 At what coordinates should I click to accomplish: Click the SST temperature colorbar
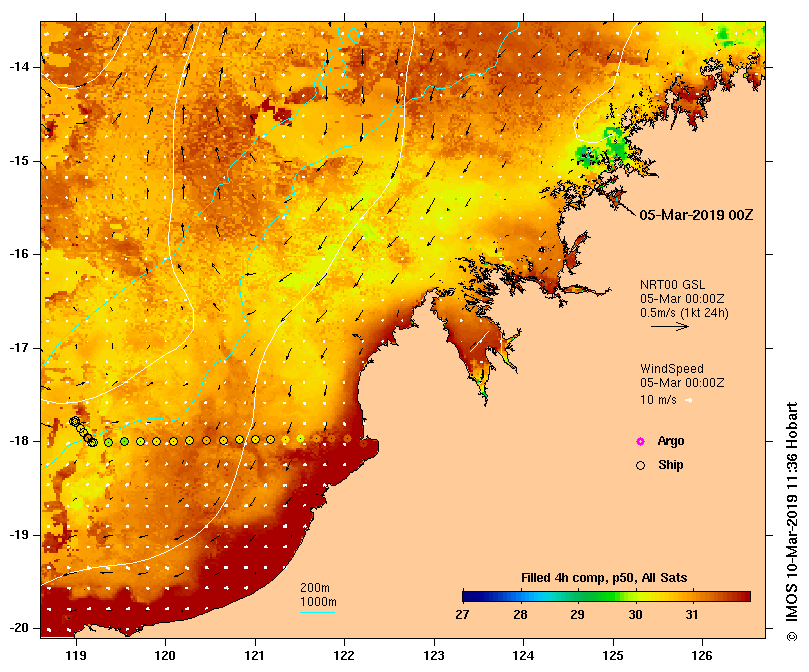point(606,597)
